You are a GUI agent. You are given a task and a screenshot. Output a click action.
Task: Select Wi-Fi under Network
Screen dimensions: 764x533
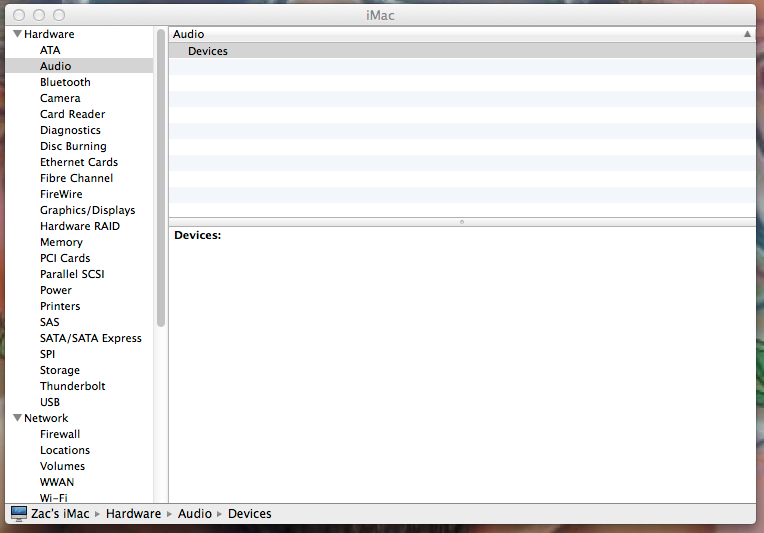[54, 498]
